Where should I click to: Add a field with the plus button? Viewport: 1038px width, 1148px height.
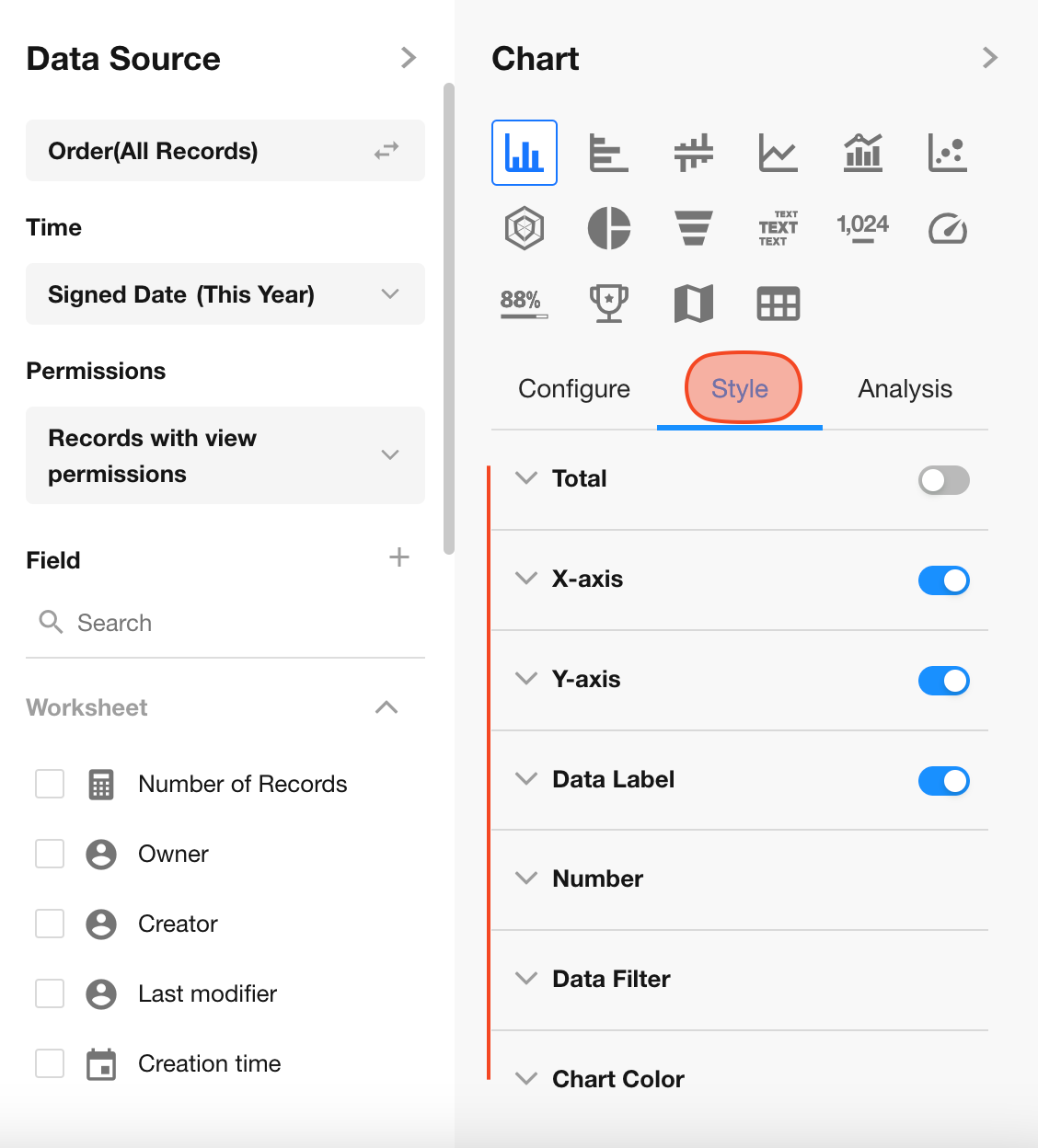point(398,557)
